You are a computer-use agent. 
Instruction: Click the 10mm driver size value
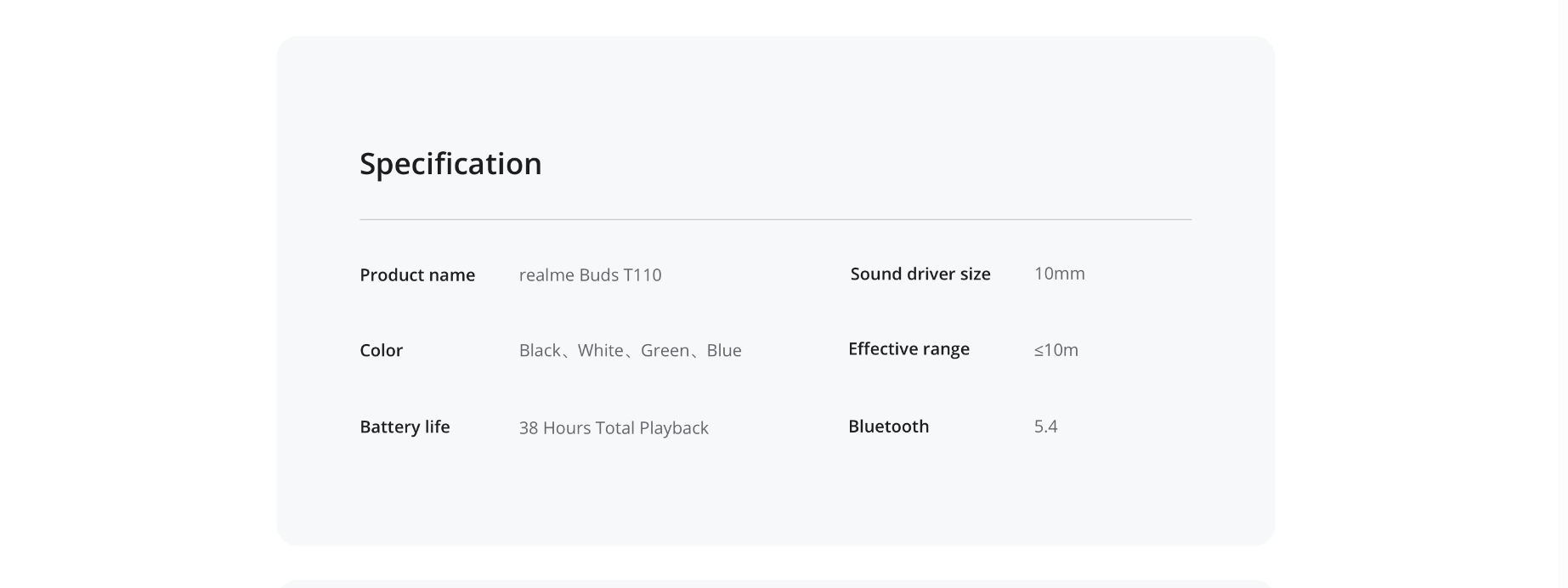pyautogui.click(x=1059, y=274)
